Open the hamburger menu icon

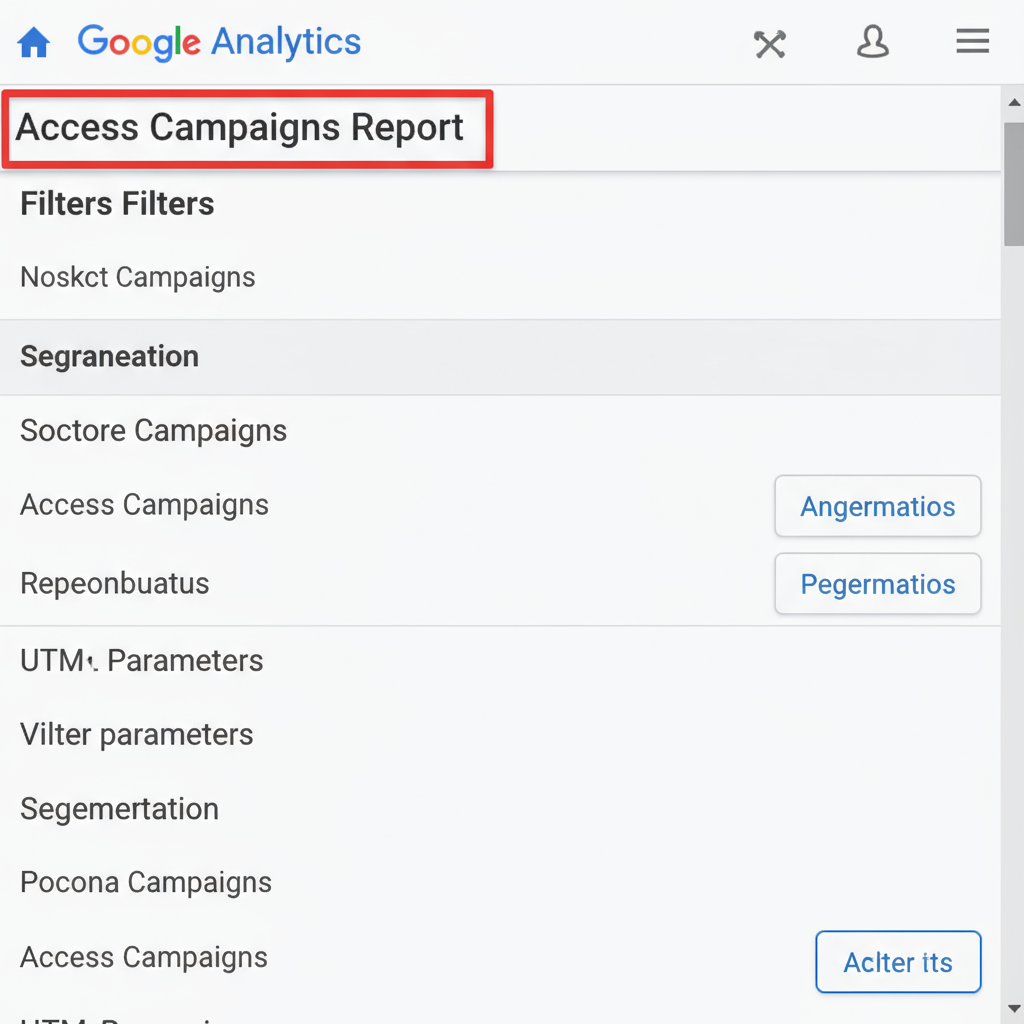[x=972, y=42]
